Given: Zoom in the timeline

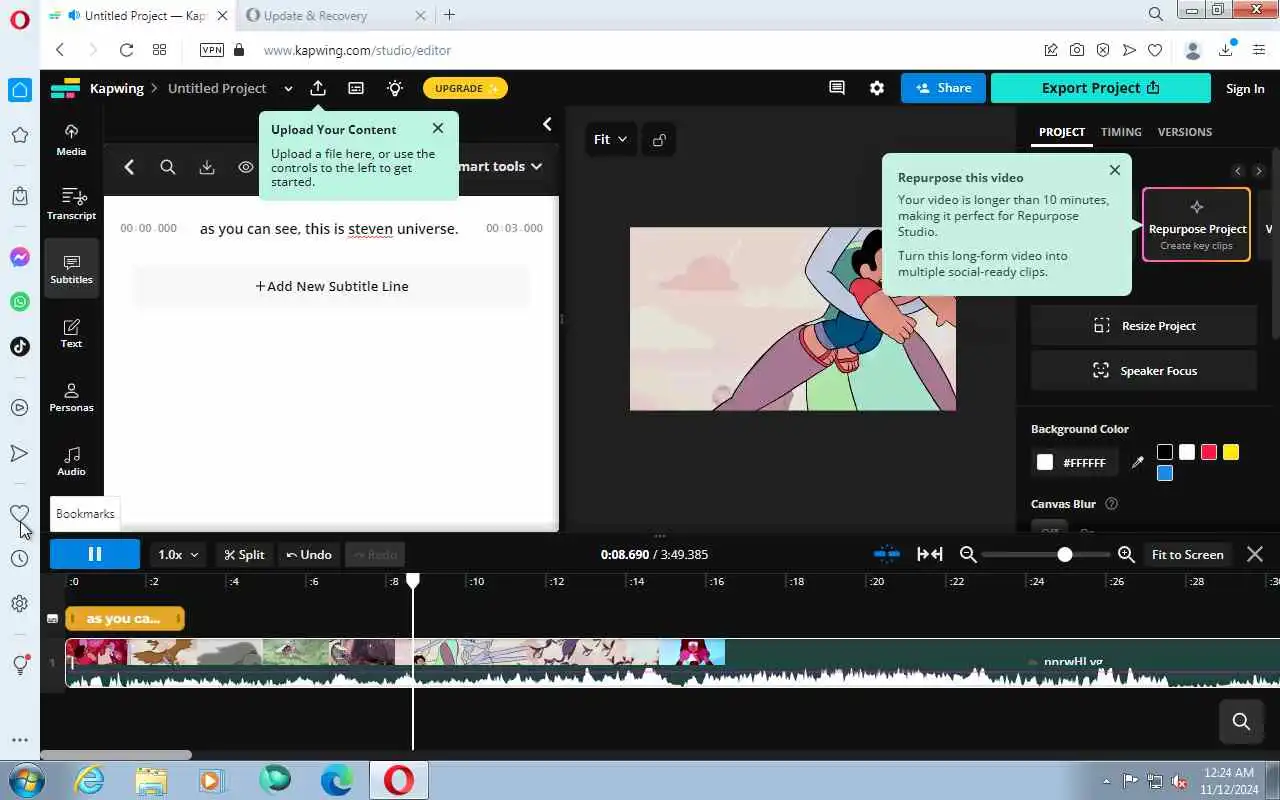Looking at the screenshot, I should (x=1126, y=554).
